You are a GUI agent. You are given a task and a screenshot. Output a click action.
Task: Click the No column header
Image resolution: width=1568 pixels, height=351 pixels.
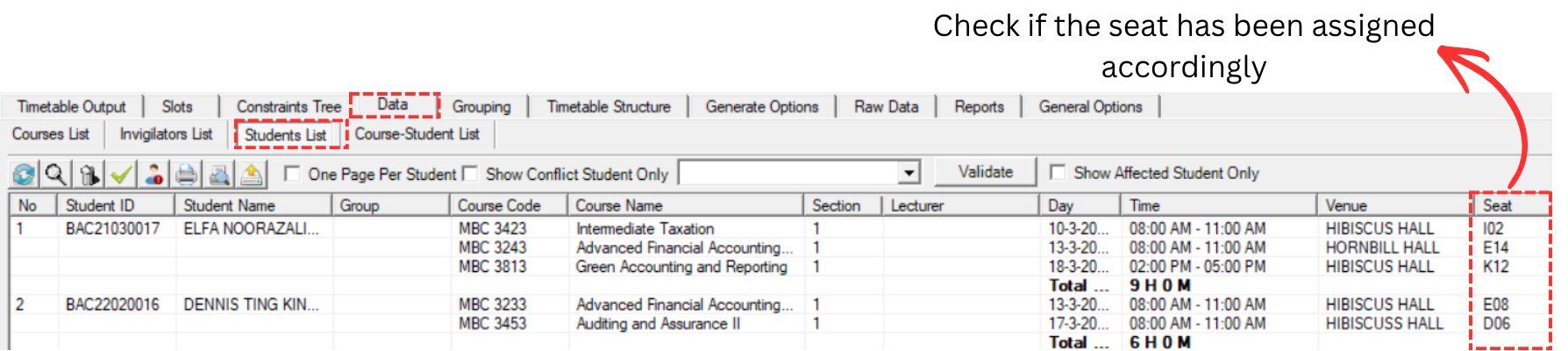coord(33,205)
